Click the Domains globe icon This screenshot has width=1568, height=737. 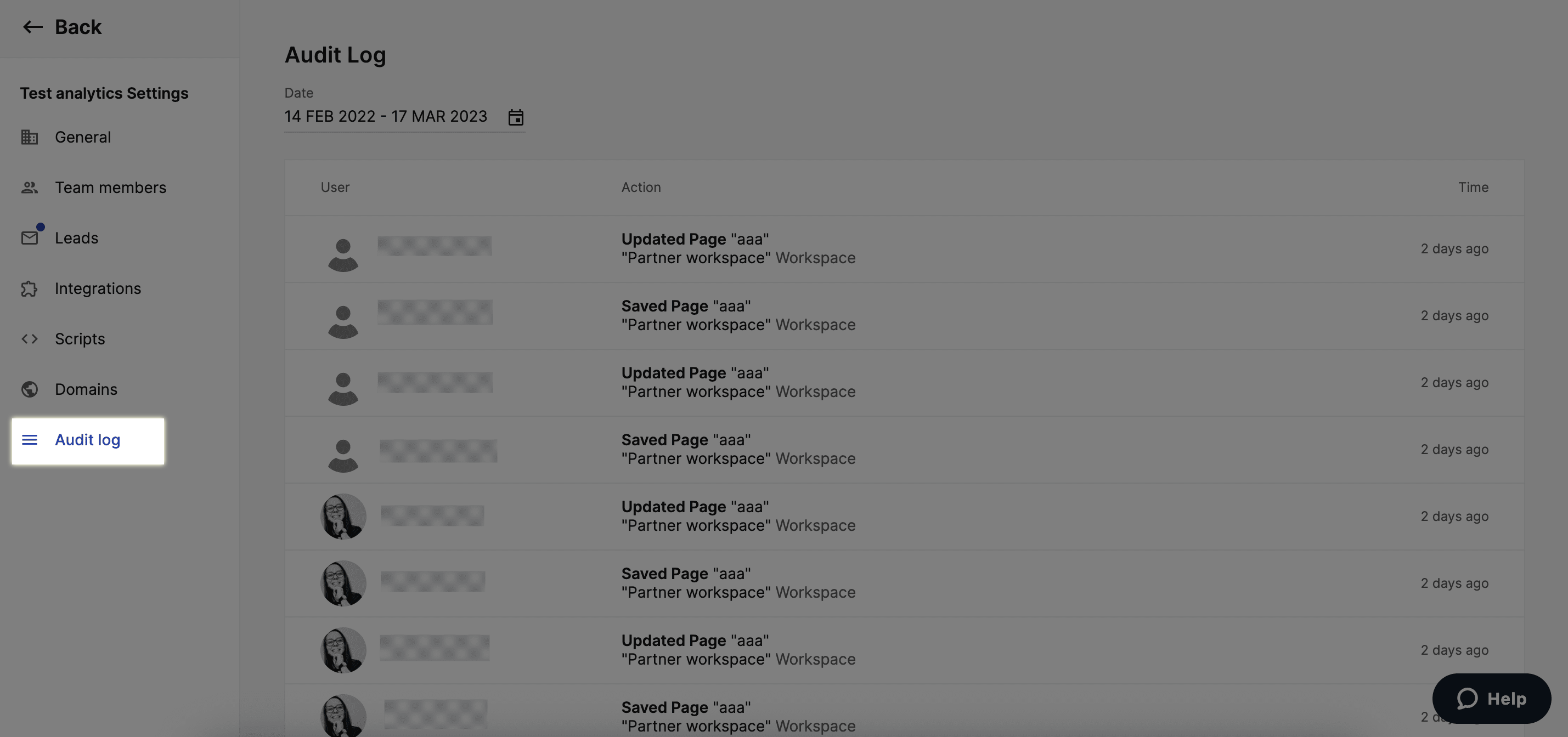pos(29,389)
